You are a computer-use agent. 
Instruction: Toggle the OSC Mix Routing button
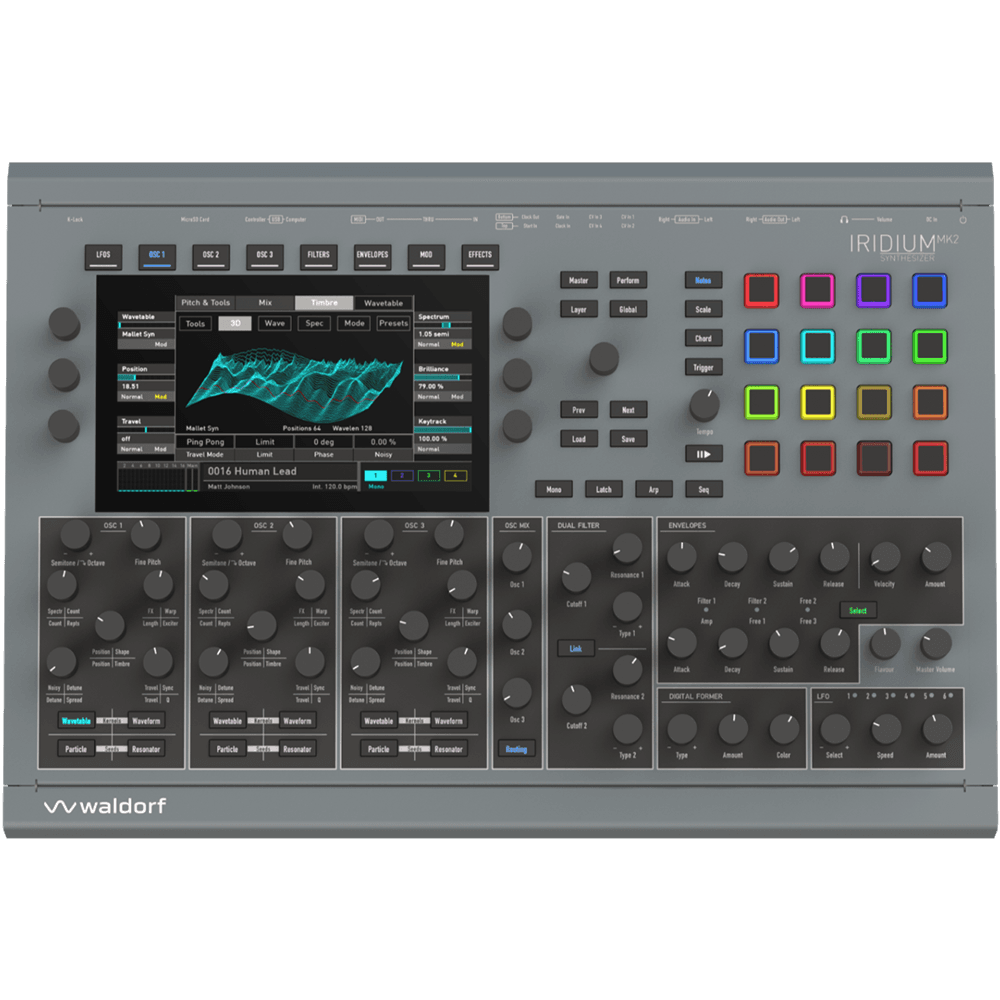(517, 749)
